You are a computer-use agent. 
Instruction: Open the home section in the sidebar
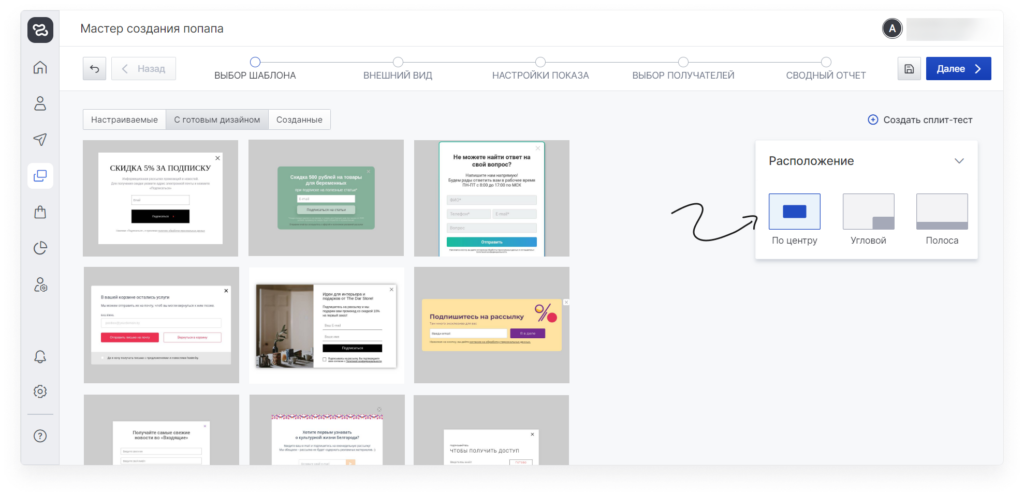pos(40,68)
